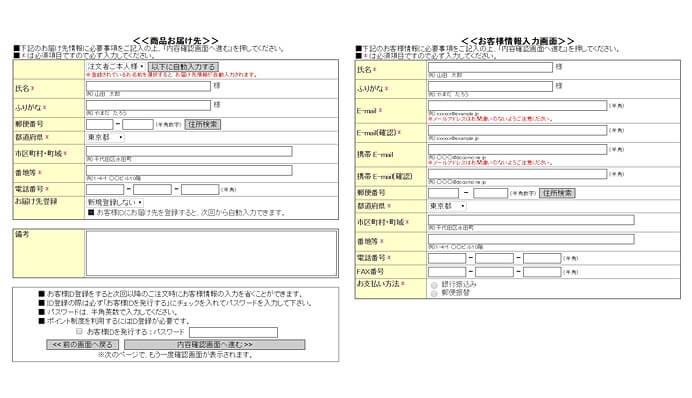Open the お届け先登録 新規登録しない dropdown

click(x=115, y=203)
